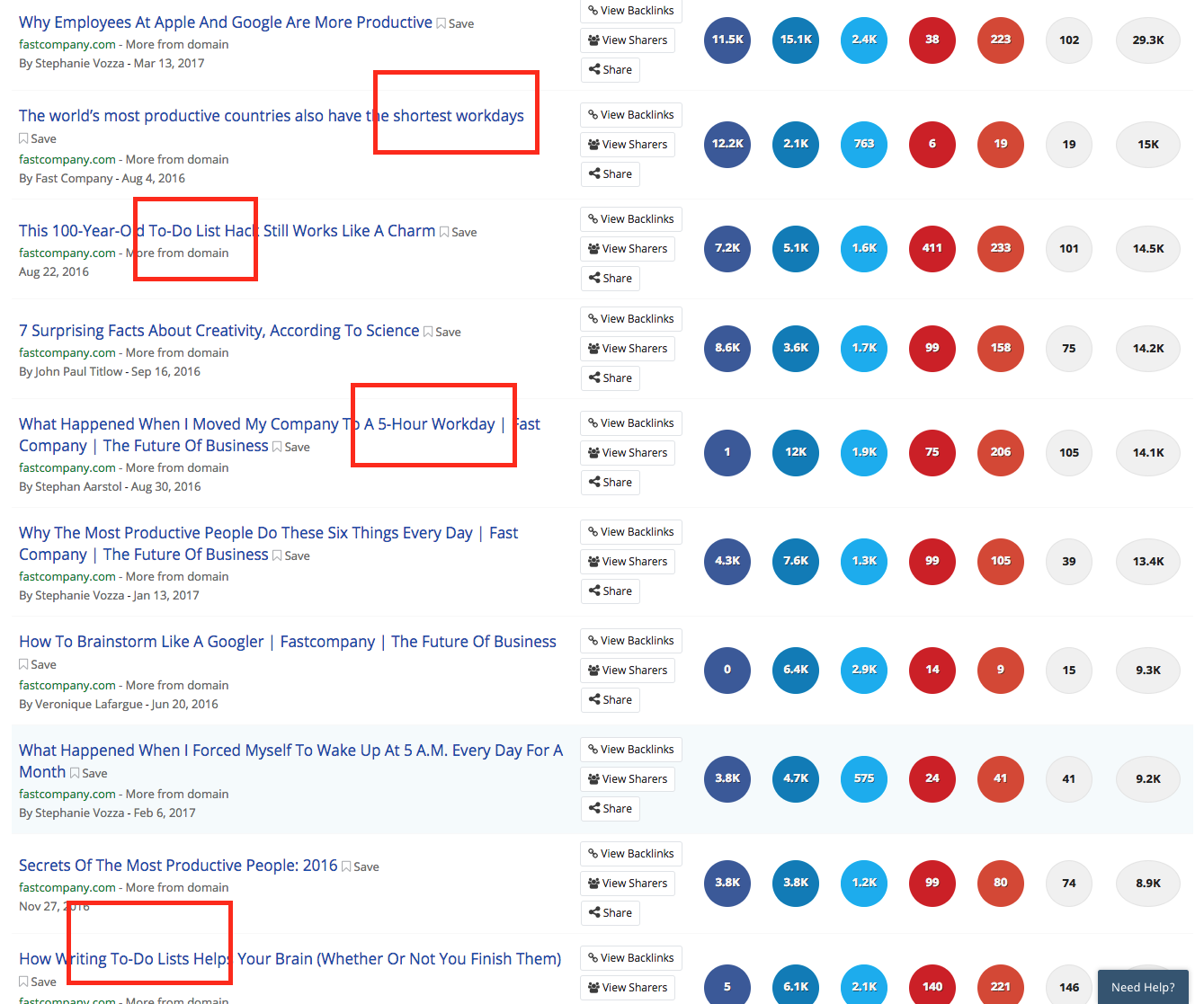Open Why Employees At Apple And Google article
Screen dimensions: 1204x1004
225,22
